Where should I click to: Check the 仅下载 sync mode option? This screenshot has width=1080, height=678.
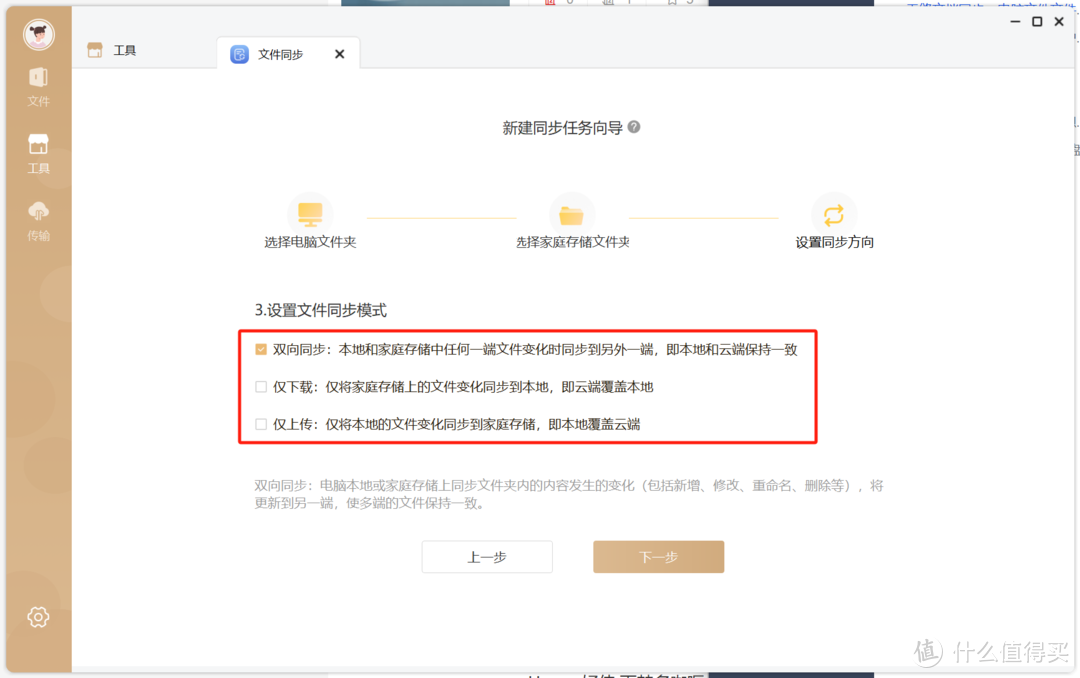[x=260, y=386]
